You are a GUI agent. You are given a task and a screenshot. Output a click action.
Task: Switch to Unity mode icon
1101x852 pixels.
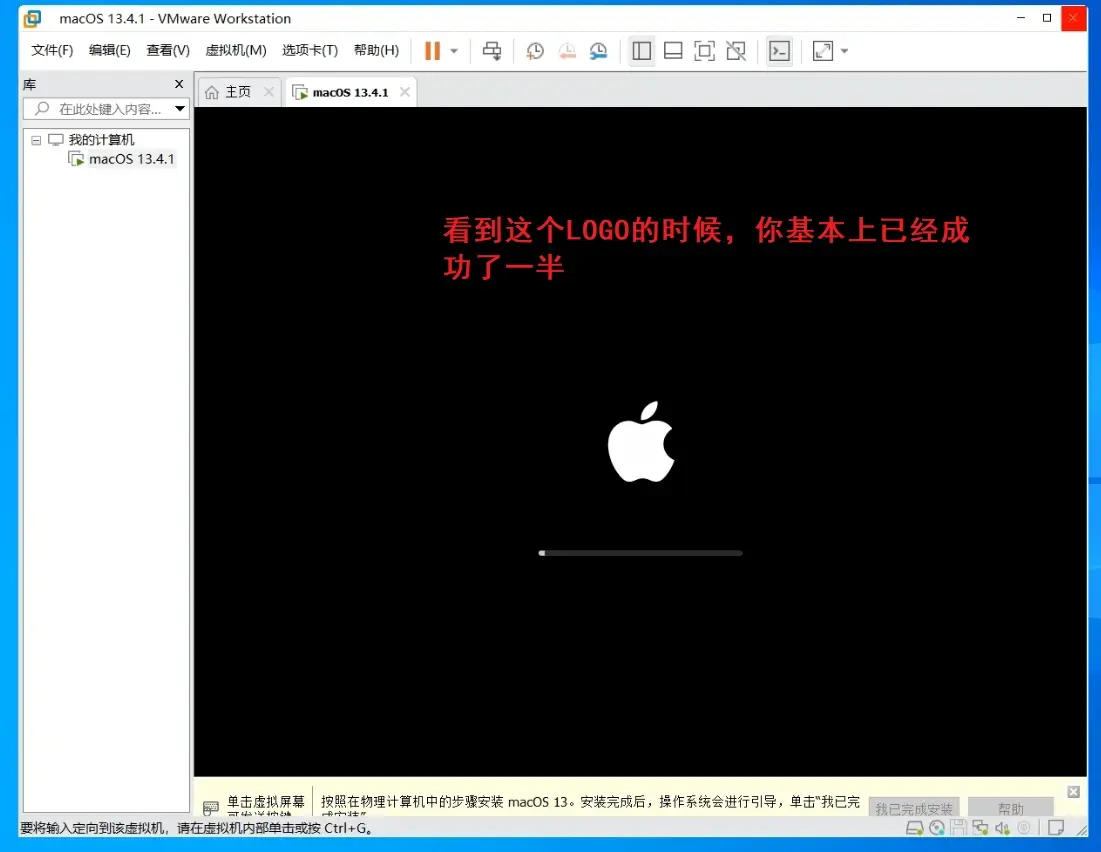(736, 51)
